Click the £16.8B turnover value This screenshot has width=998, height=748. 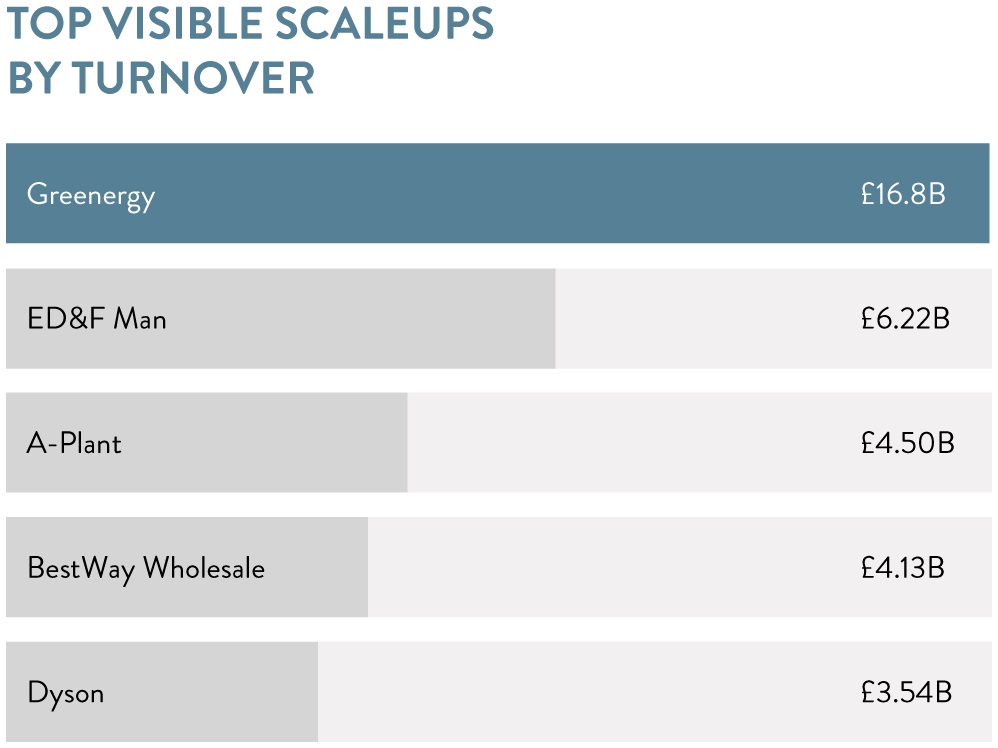[902, 194]
